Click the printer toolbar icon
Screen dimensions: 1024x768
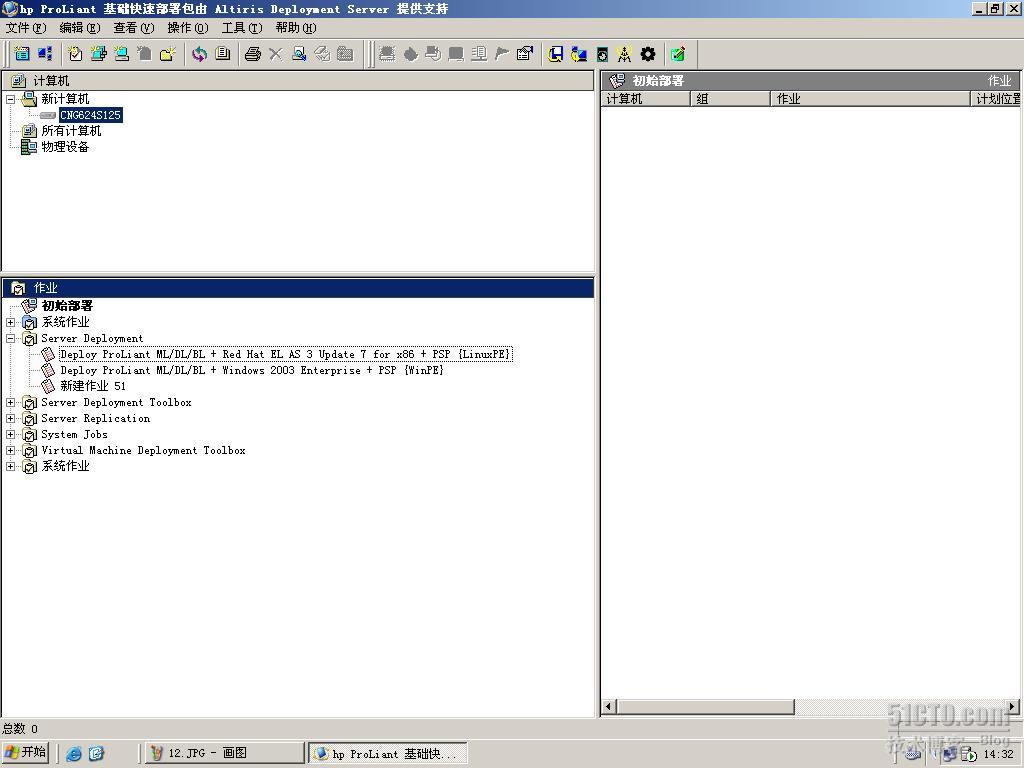(x=253, y=54)
